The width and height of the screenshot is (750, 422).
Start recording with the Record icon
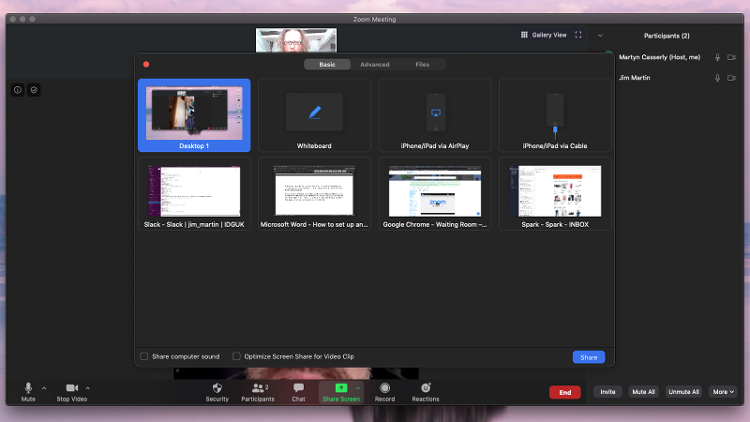point(385,388)
